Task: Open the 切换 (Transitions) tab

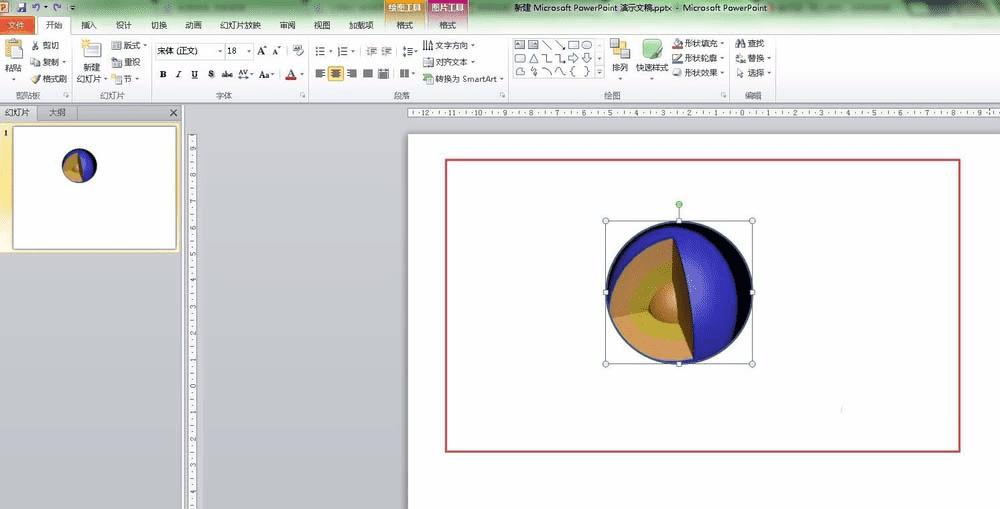Action: coord(159,26)
